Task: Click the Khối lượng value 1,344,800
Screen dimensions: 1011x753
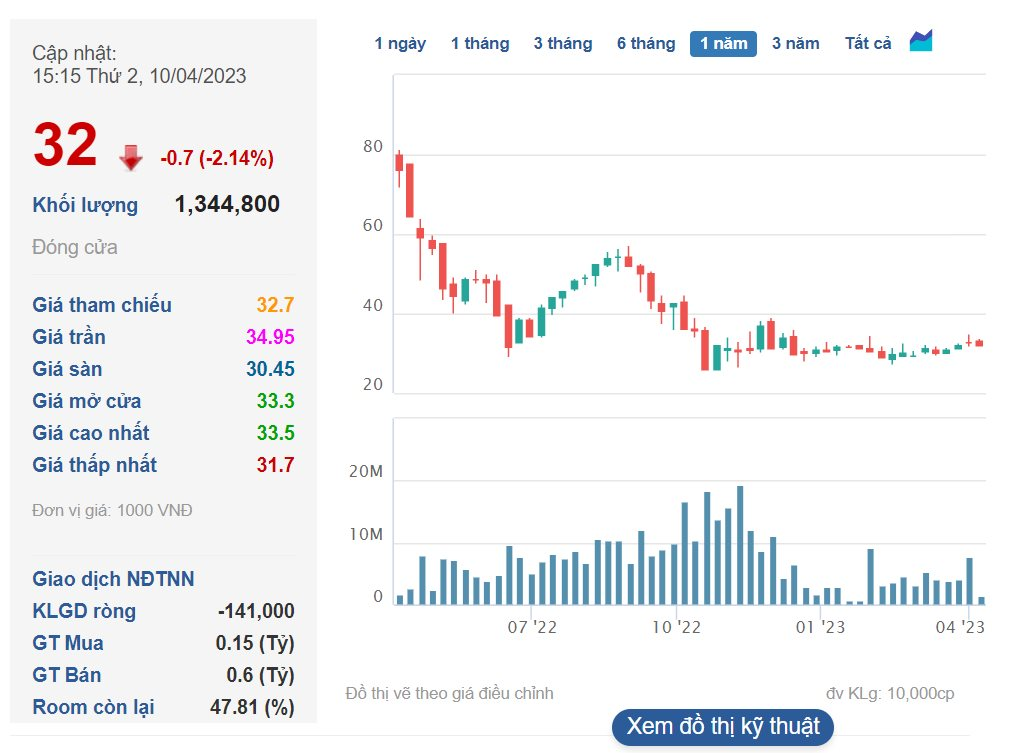Action: [227, 205]
